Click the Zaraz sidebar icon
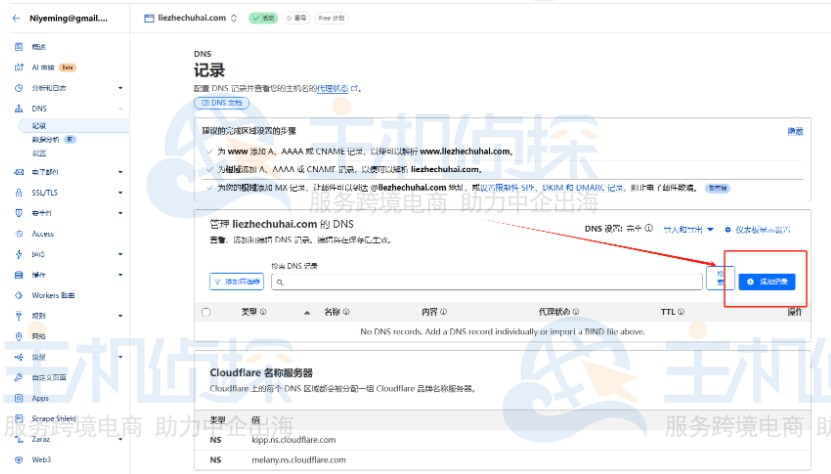Screen dimensions: 831x474 tap(19, 439)
